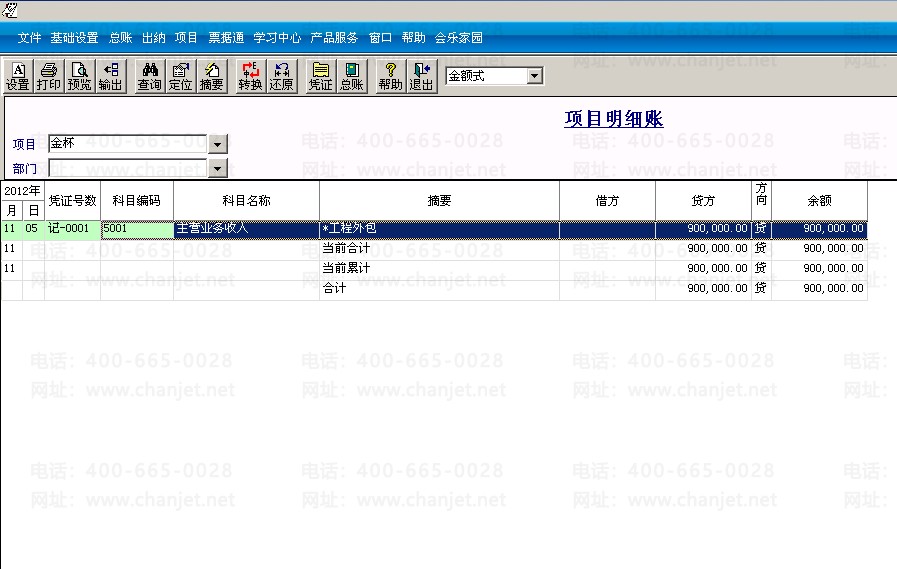
Task: Open the 总账 menu in menu bar
Action: (x=121, y=38)
